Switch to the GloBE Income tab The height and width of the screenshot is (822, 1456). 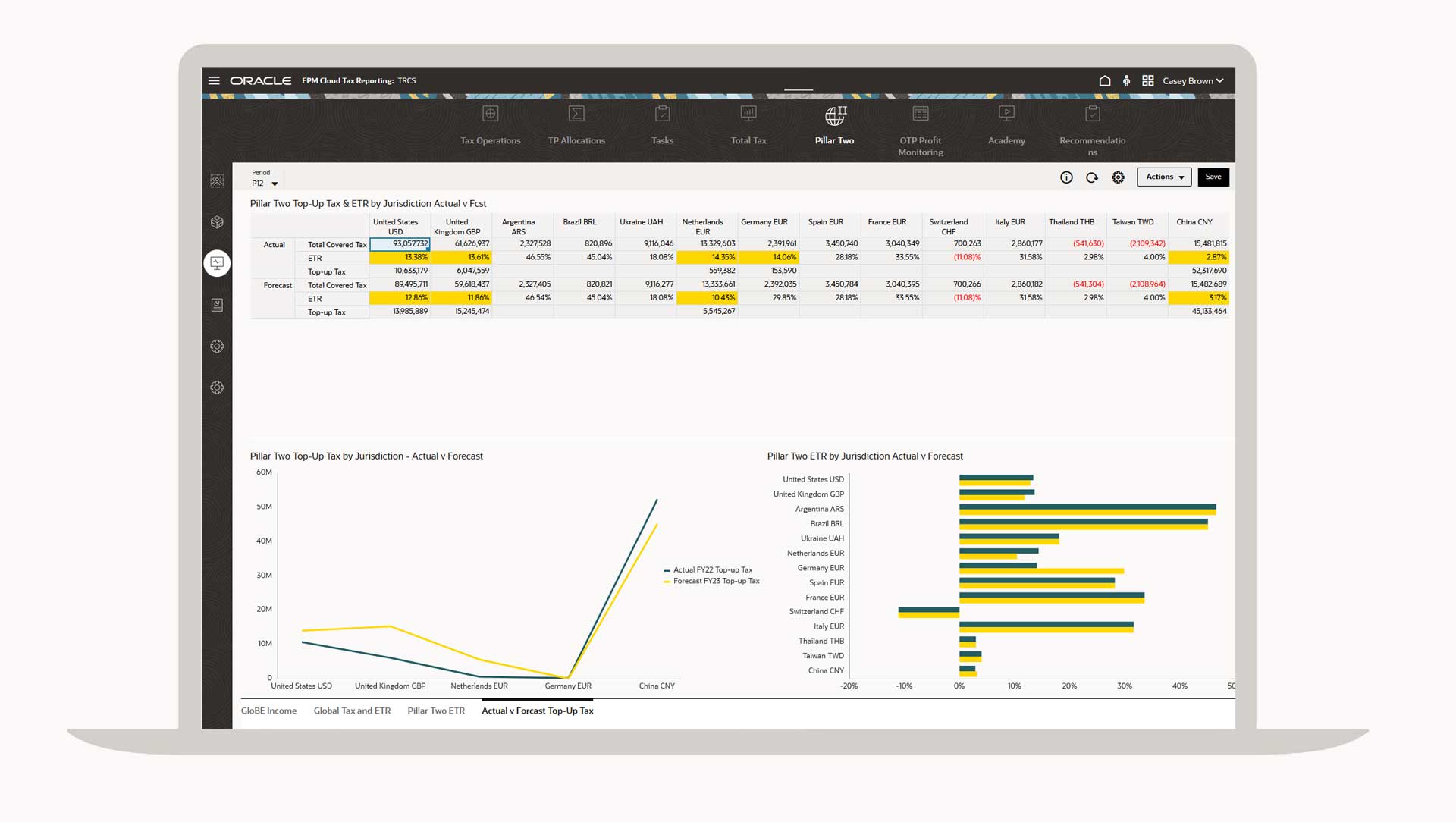(268, 711)
